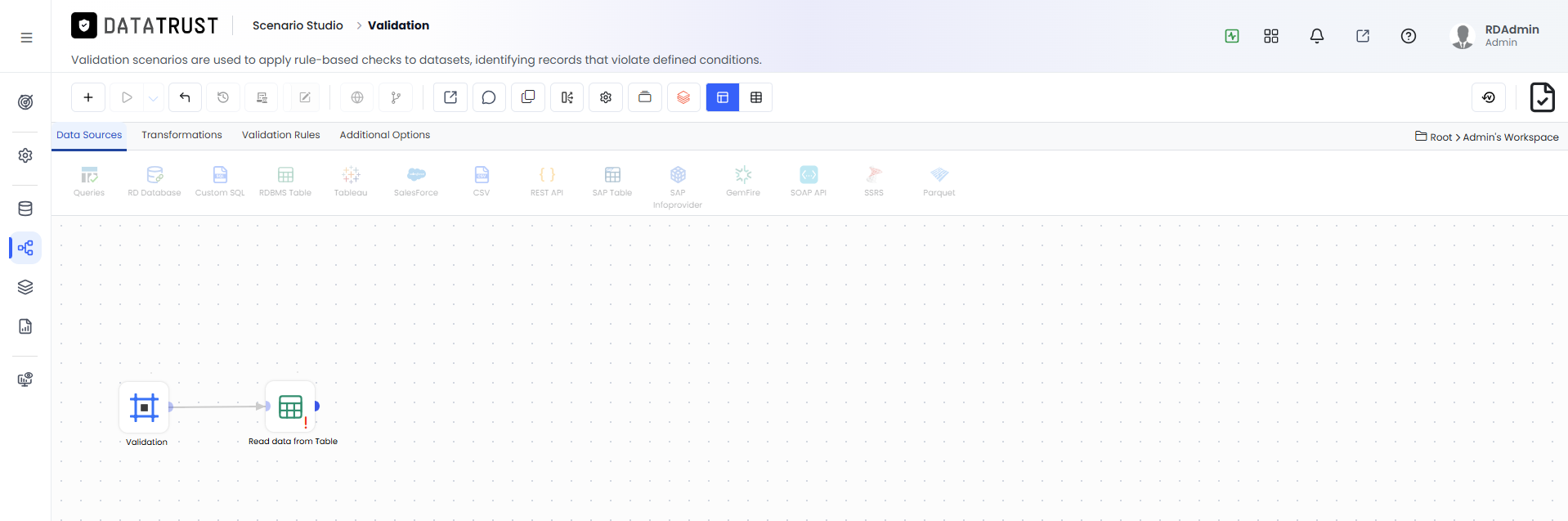Open the branch version icon
The height and width of the screenshot is (521, 1568).
click(x=396, y=97)
